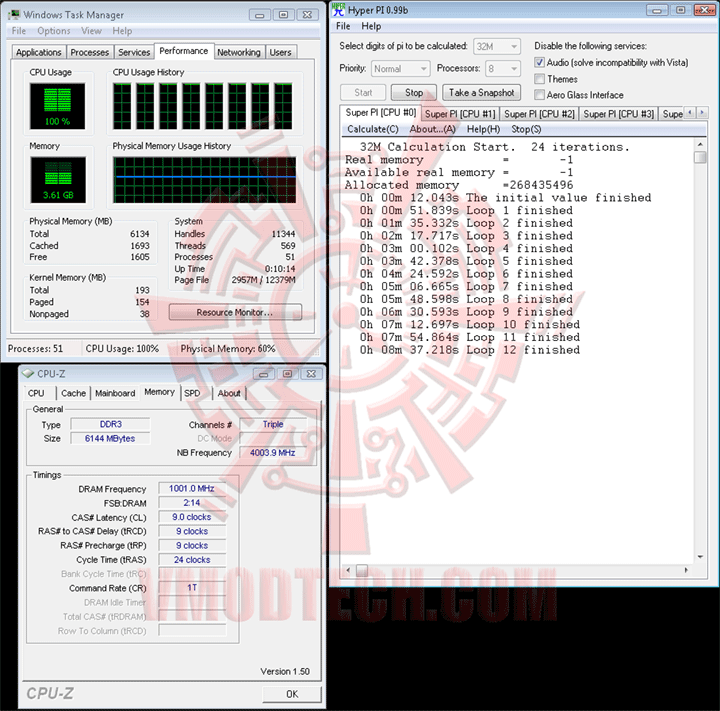Viewport: 720px width, 711px height.
Task: Click the output scrollbar up arrow
Action: click(x=700, y=145)
